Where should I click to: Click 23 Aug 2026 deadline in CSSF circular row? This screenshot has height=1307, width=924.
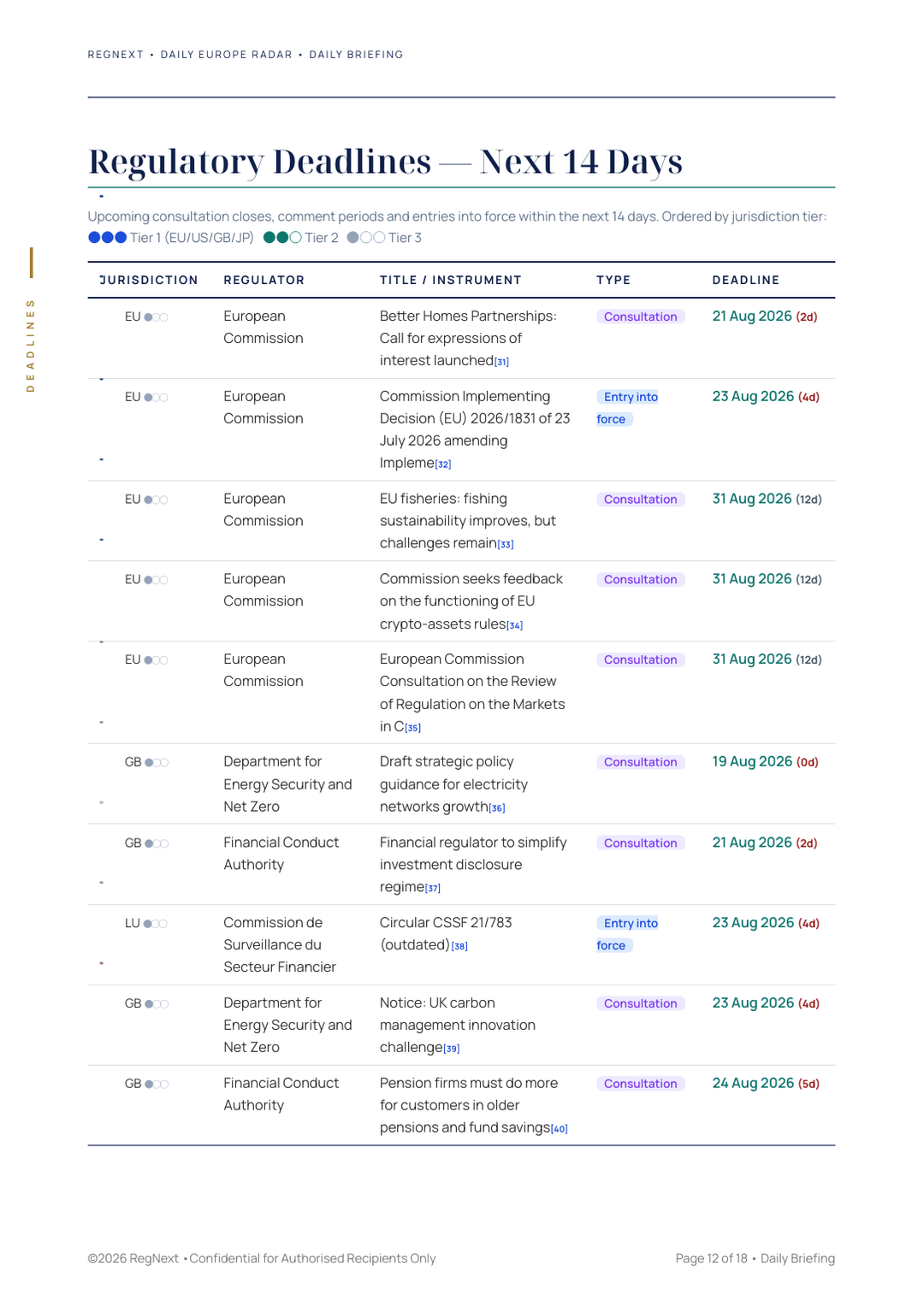point(766,923)
